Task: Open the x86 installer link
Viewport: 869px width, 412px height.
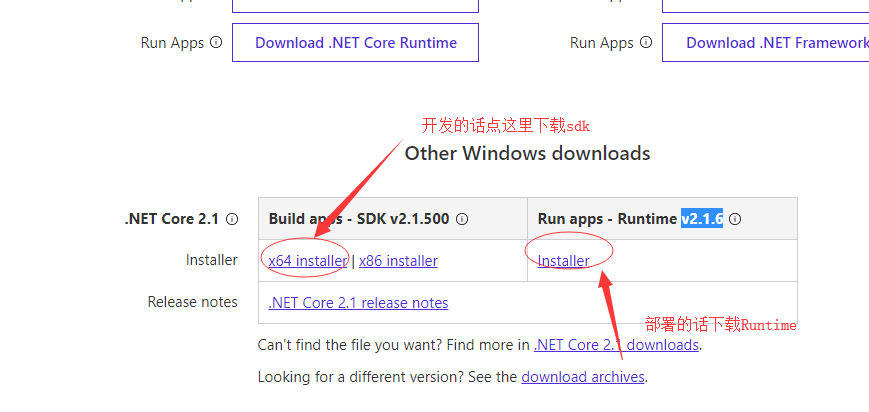Action: [x=398, y=260]
